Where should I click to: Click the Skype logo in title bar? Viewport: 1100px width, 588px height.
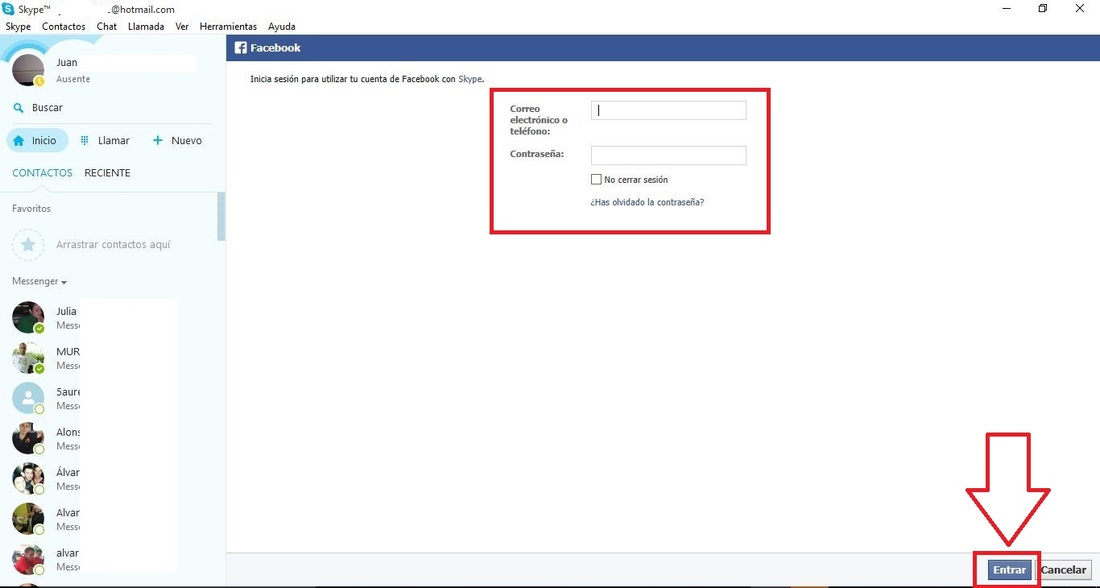pyautogui.click(x=8, y=9)
